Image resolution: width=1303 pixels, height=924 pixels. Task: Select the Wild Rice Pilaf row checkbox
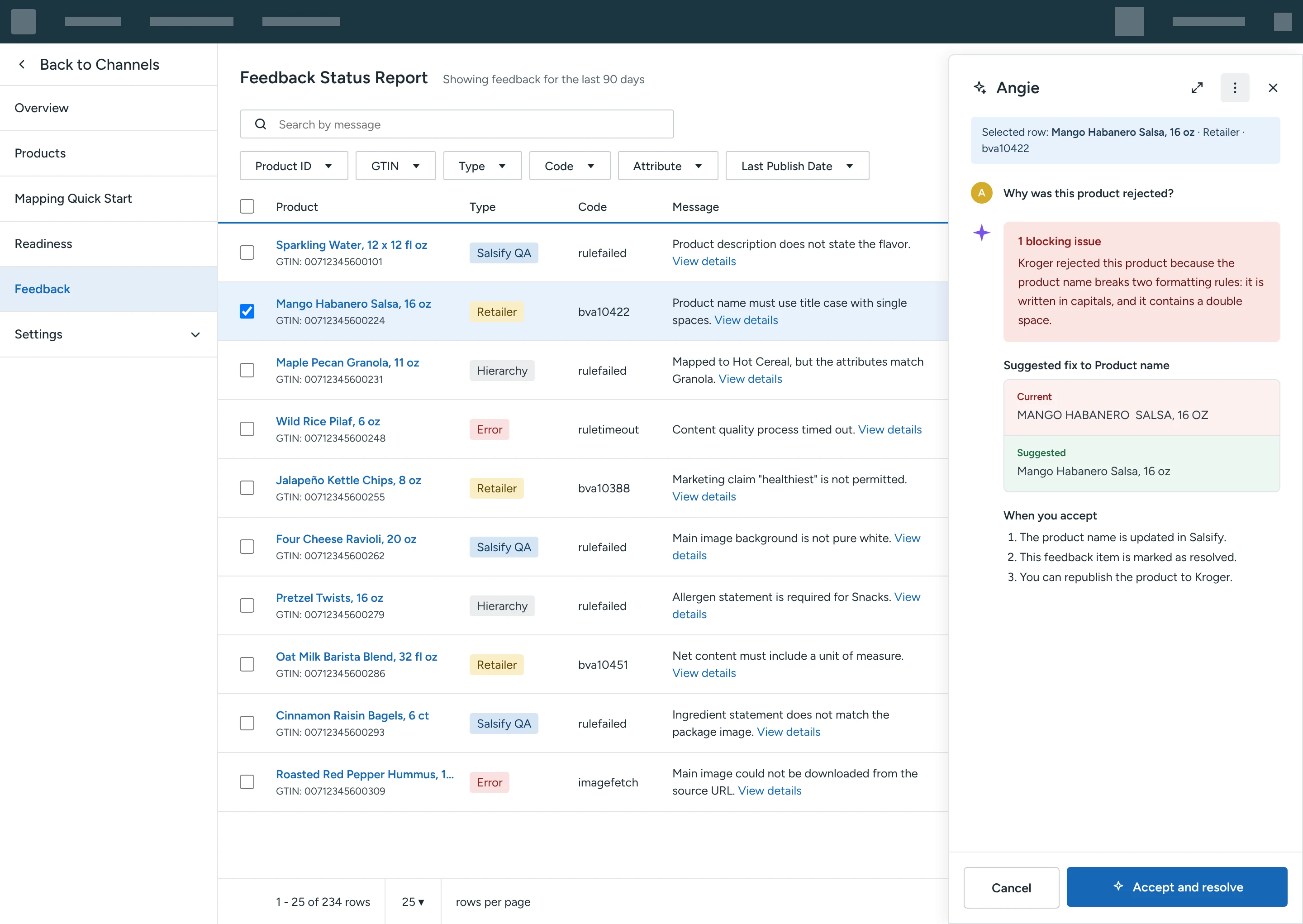[x=247, y=429]
